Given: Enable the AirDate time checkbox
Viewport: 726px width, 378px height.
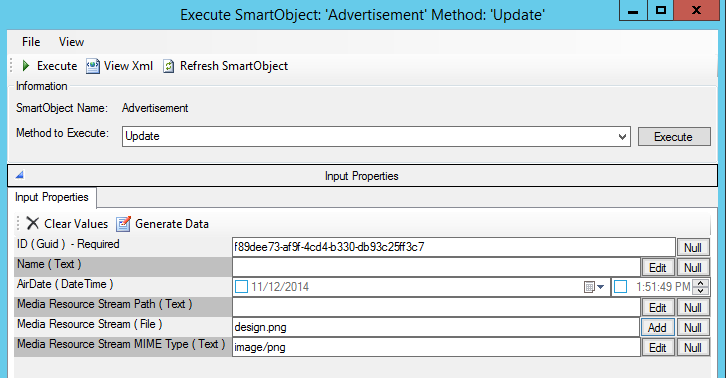Looking at the screenshot, I should coord(620,287).
